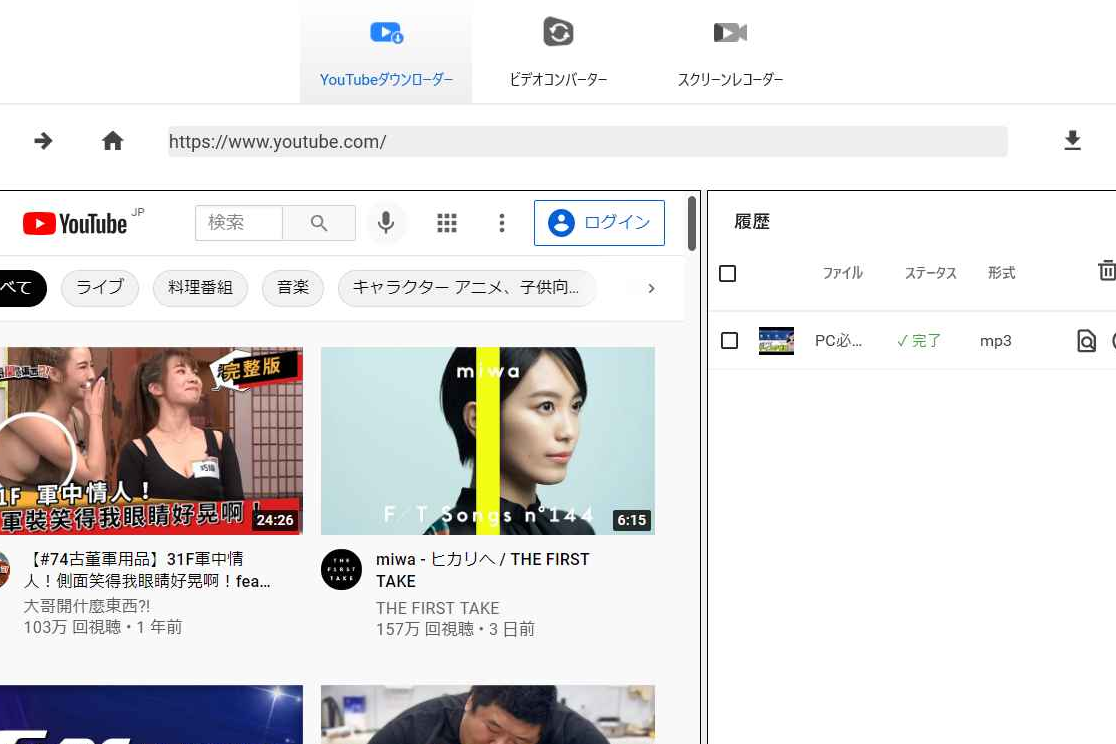Viewport: 1116px width, 744px height.
Task: Click the forward arrow navigation icon
Action: pos(43,141)
